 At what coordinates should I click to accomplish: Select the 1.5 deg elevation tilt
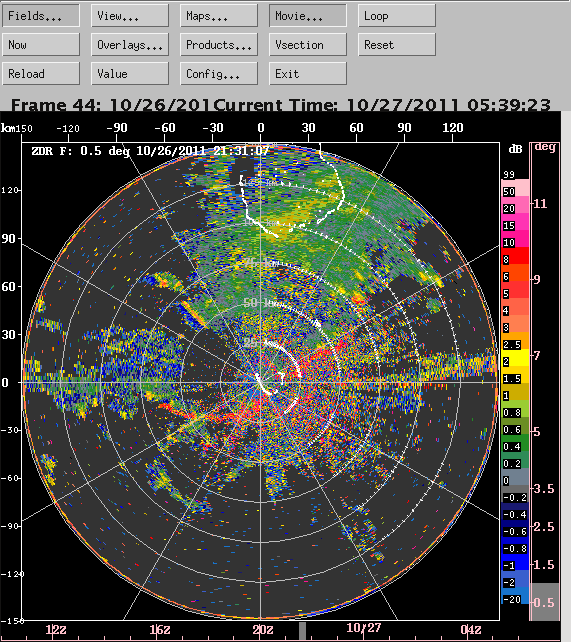[x=544, y=565]
